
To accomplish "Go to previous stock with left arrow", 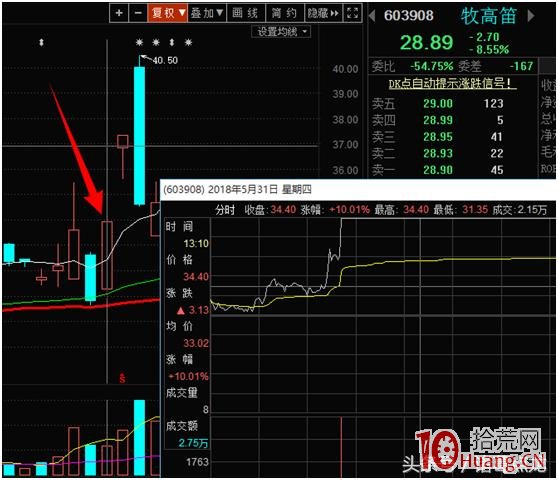I will tap(372, 16).
